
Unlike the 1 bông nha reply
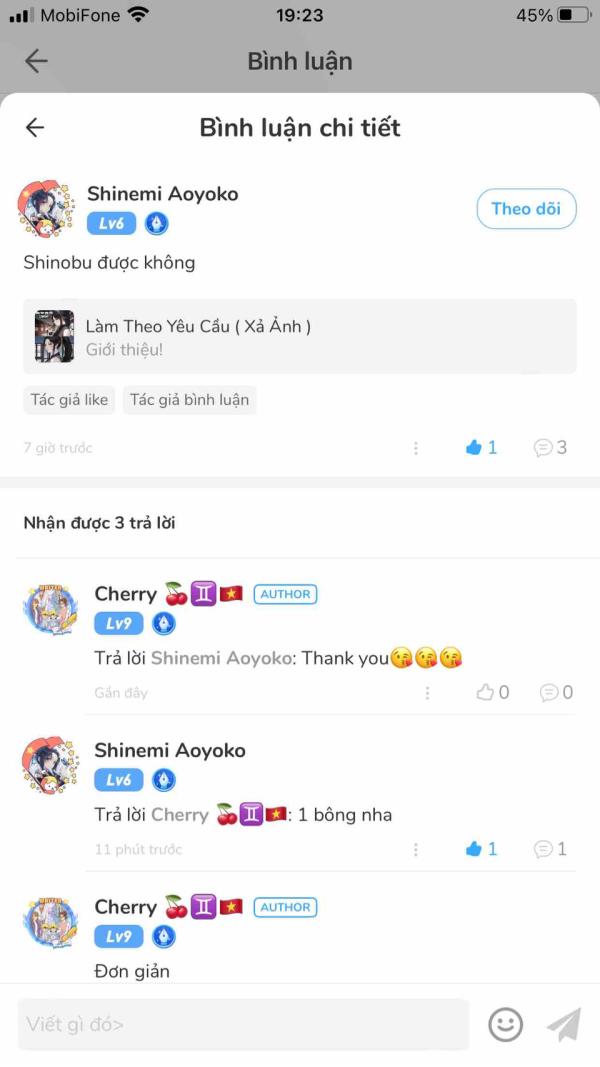[482, 849]
